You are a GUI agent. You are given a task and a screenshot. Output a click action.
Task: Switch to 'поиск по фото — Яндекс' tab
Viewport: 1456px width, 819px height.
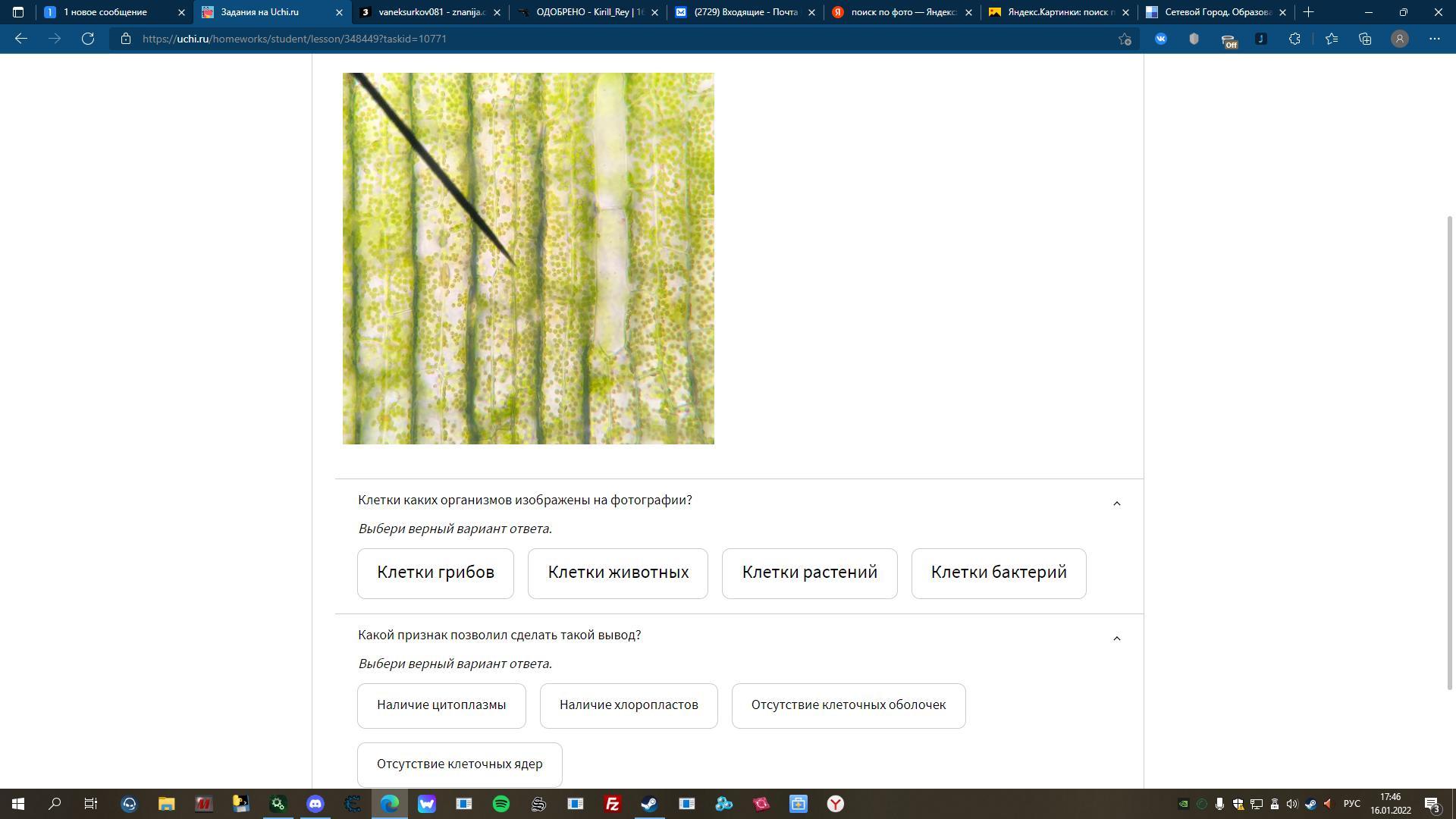click(903, 12)
